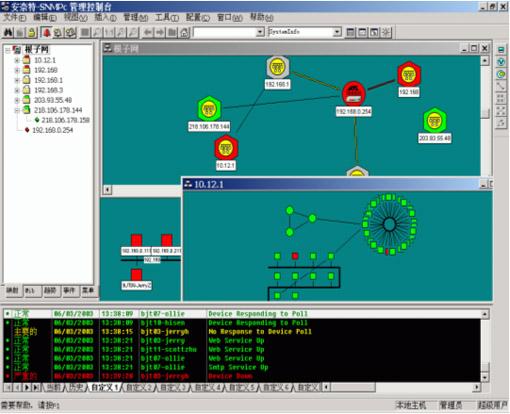Switch to the 历史 event log tab
This screenshot has width=510, height=414.
[x=76, y=387]
